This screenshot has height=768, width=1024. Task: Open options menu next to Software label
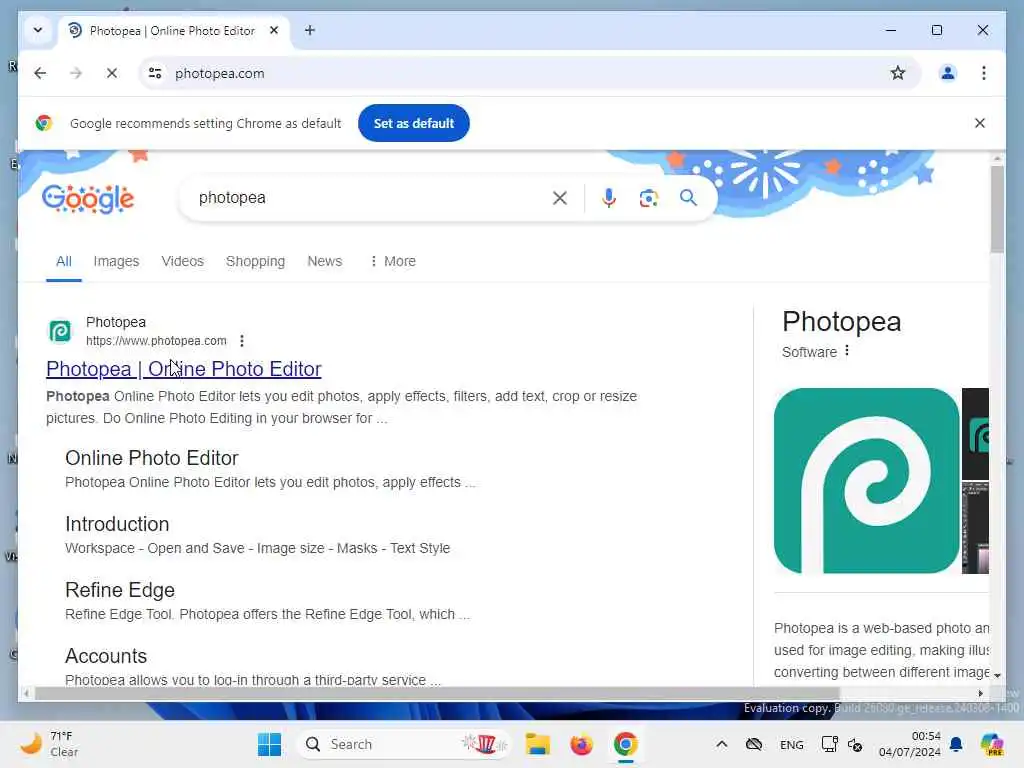(x=846, y=351)
